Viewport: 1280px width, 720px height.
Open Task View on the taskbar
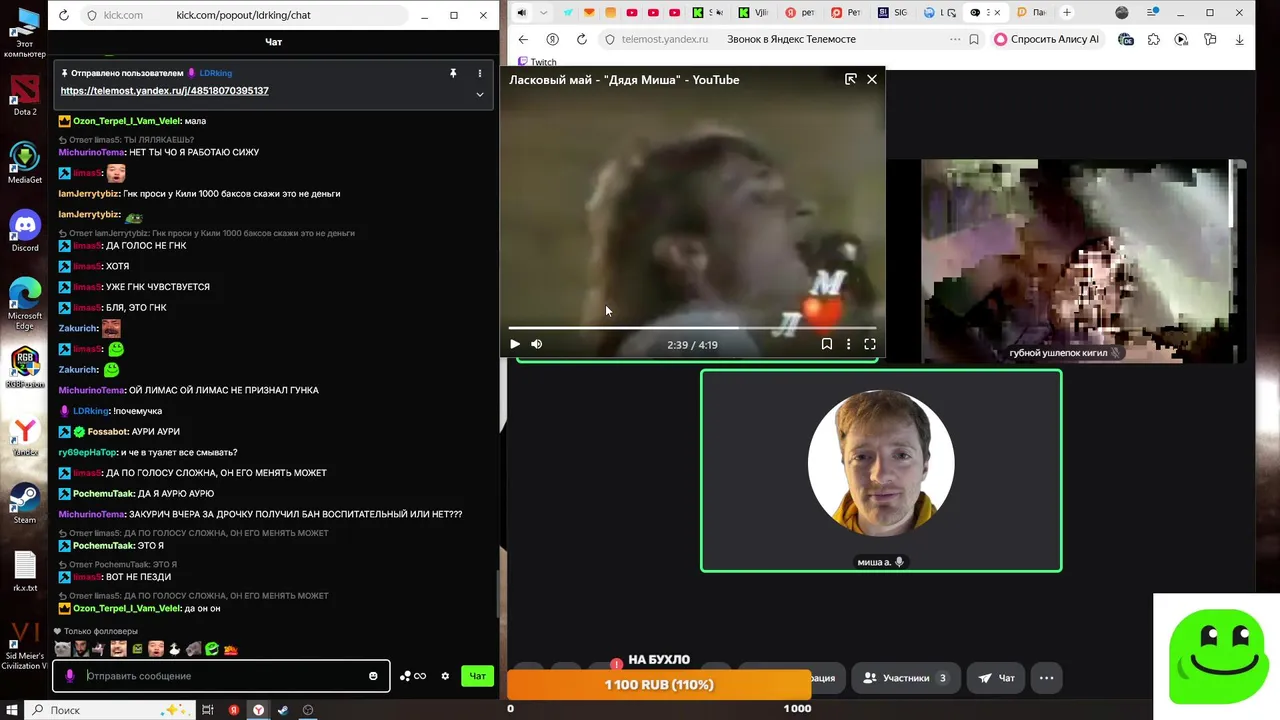[208, 710]
